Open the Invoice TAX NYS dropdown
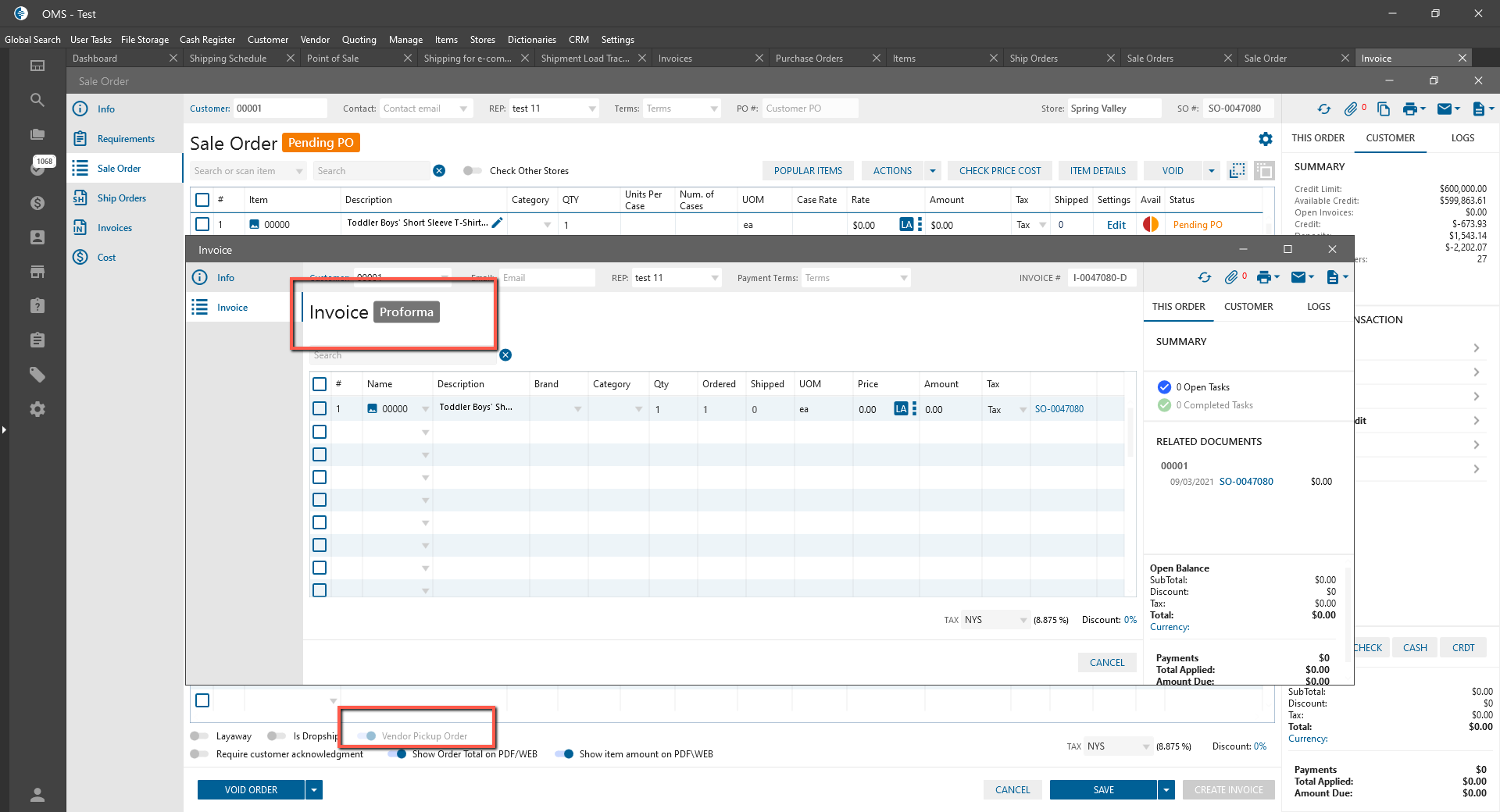This screenshot has width=1500, height=812. click(1023, 620)
